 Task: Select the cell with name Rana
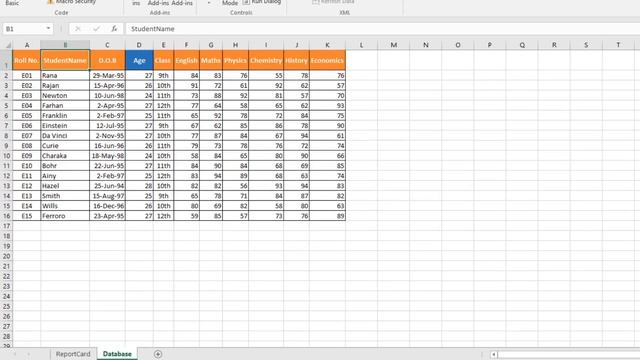tap(65, 76)
